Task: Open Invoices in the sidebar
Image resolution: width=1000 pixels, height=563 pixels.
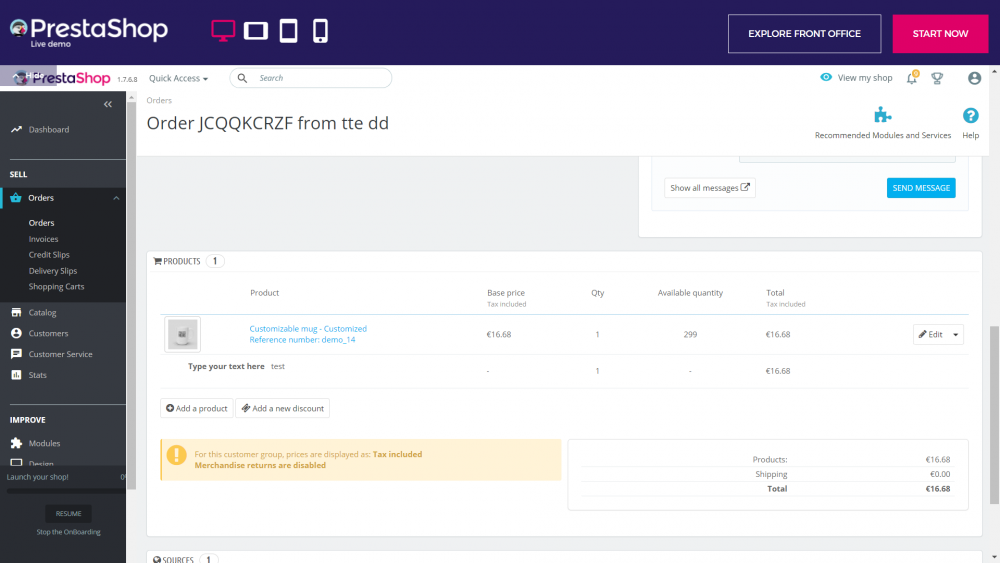Action: pyautogui.click(x=43, y=239)
